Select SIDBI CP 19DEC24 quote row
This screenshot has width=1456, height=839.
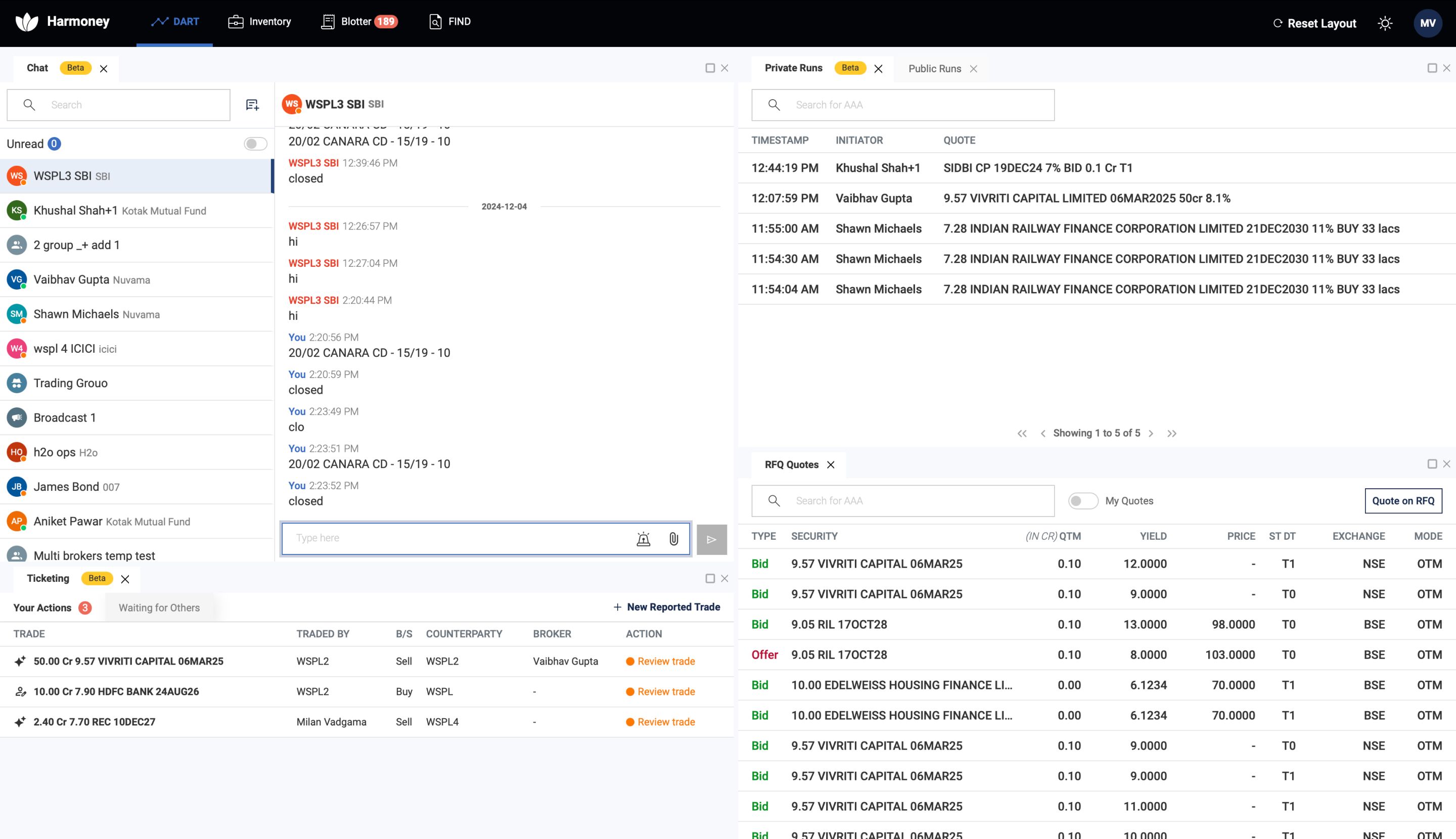click(1097, 168)
